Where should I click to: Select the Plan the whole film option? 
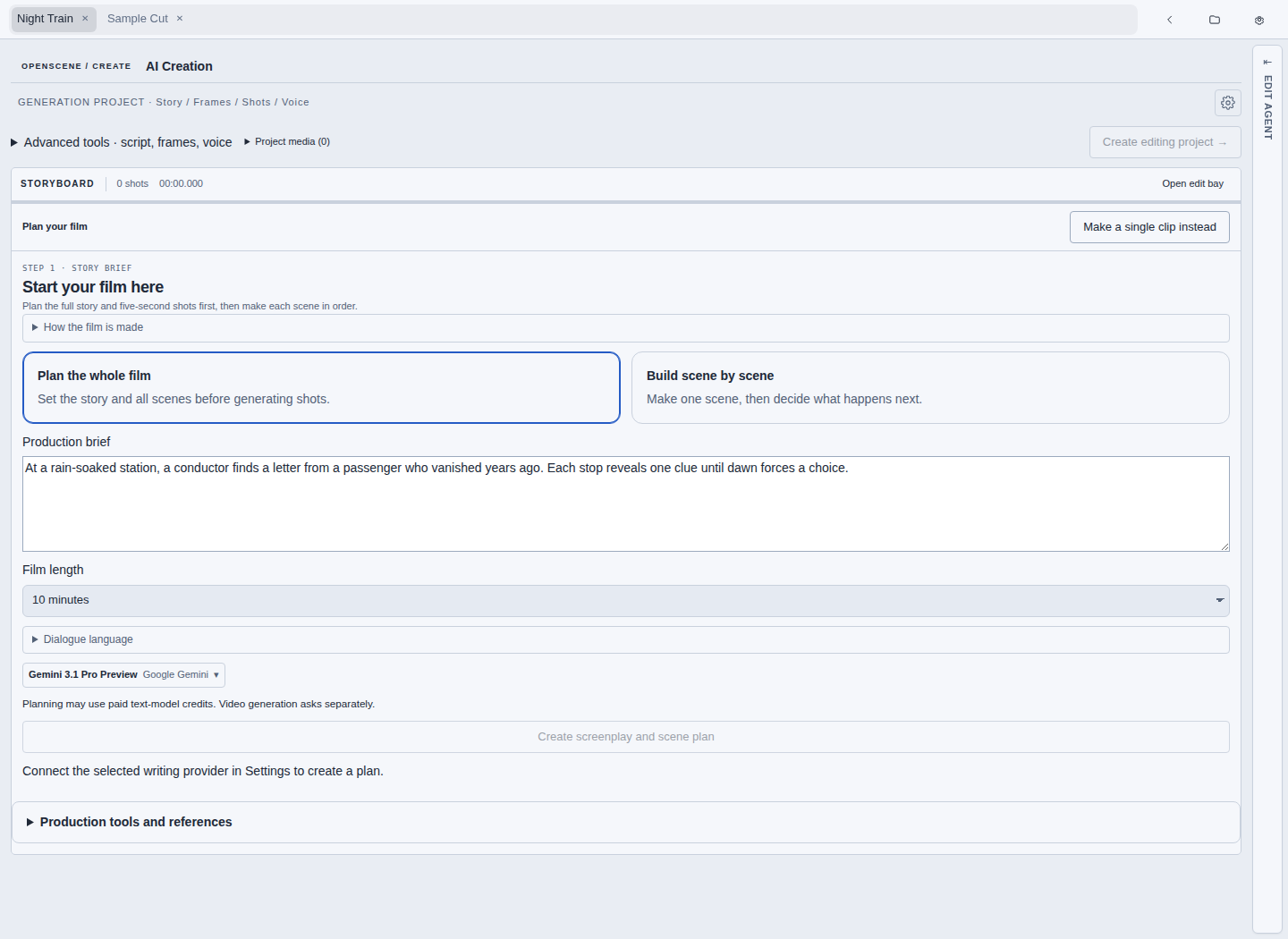click(x=321, y=387)
